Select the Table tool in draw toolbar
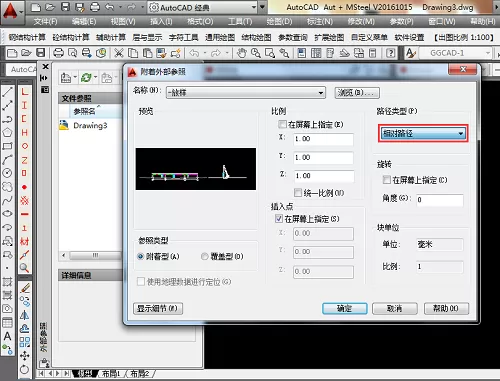 [7, 322]
